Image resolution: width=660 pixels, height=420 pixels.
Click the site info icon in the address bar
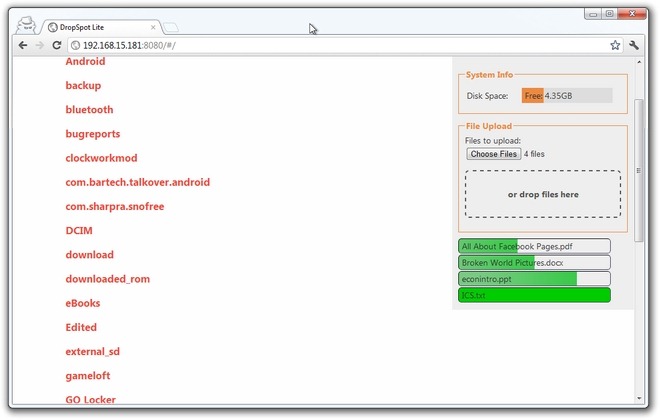coord(75,45)
